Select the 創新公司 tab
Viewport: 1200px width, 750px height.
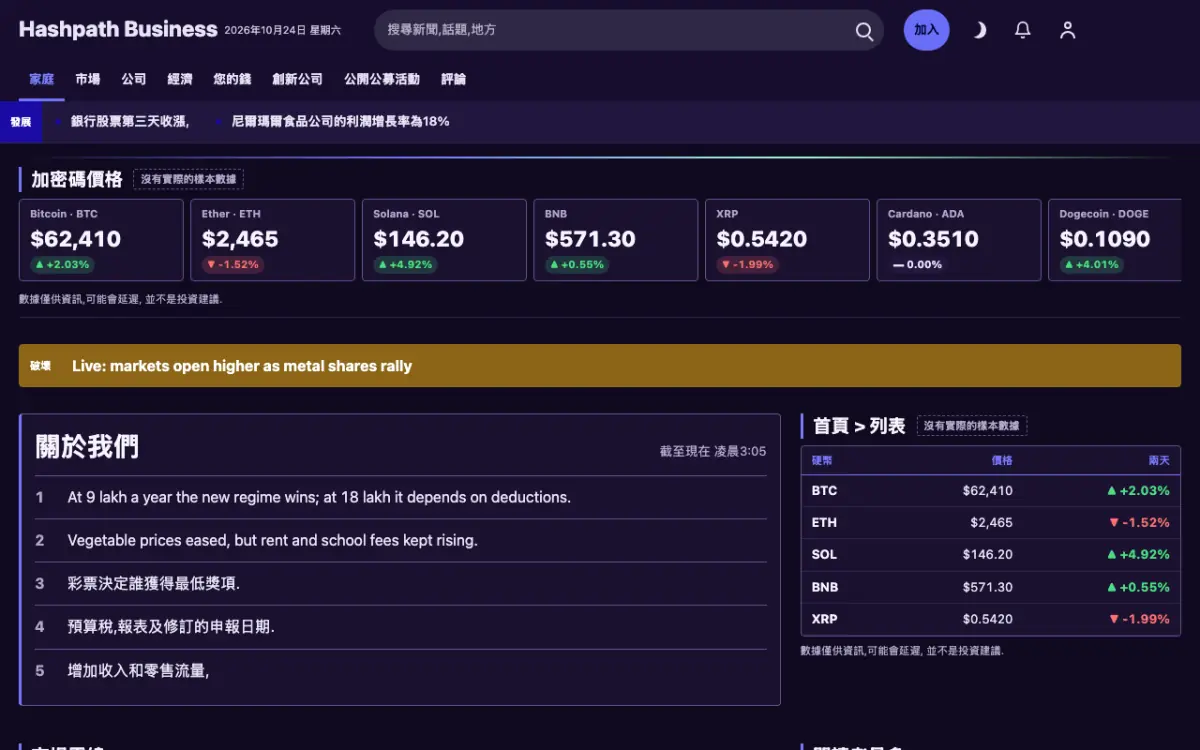click(x=297, y=79)
